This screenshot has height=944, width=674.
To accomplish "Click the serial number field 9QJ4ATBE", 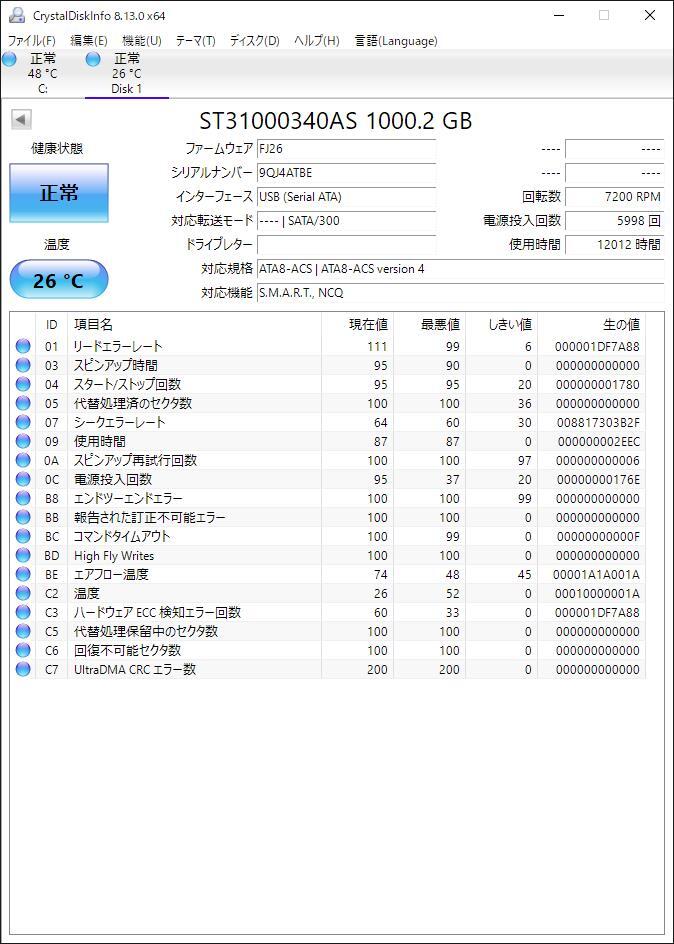I will [346, 173].
